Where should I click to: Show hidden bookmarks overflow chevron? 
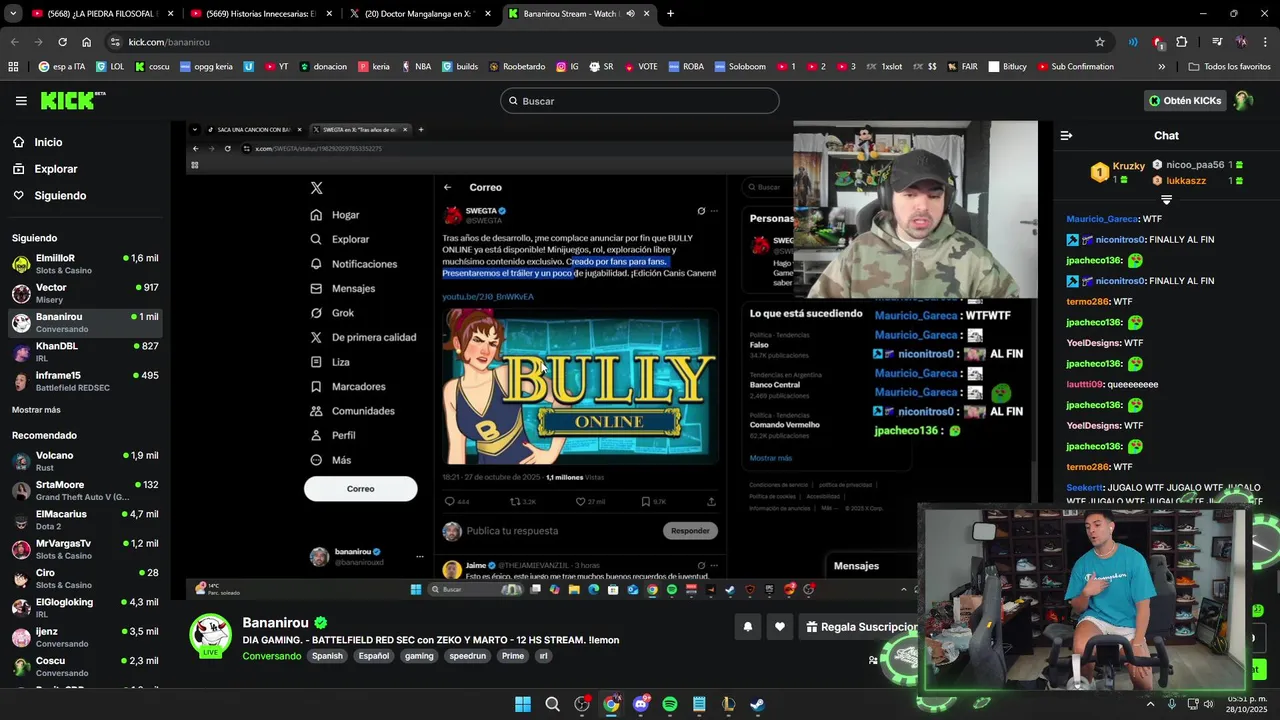click(1161, 67)
